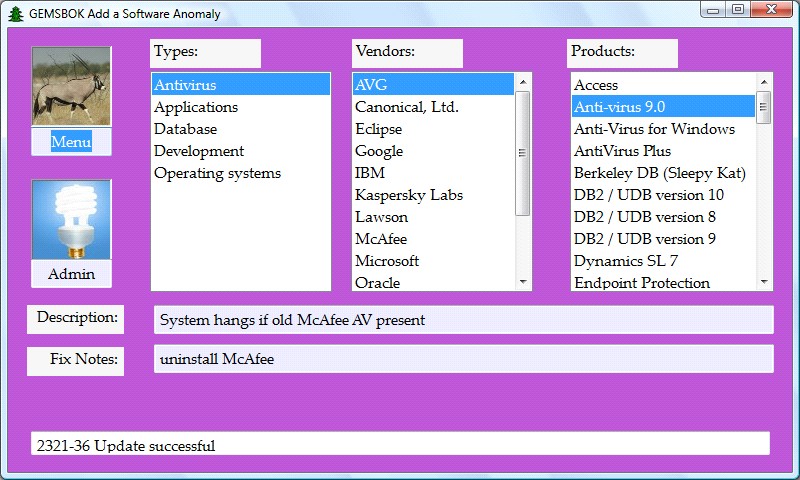
Task: Select AntiVirus Plus product
Action: pos(663,151)
